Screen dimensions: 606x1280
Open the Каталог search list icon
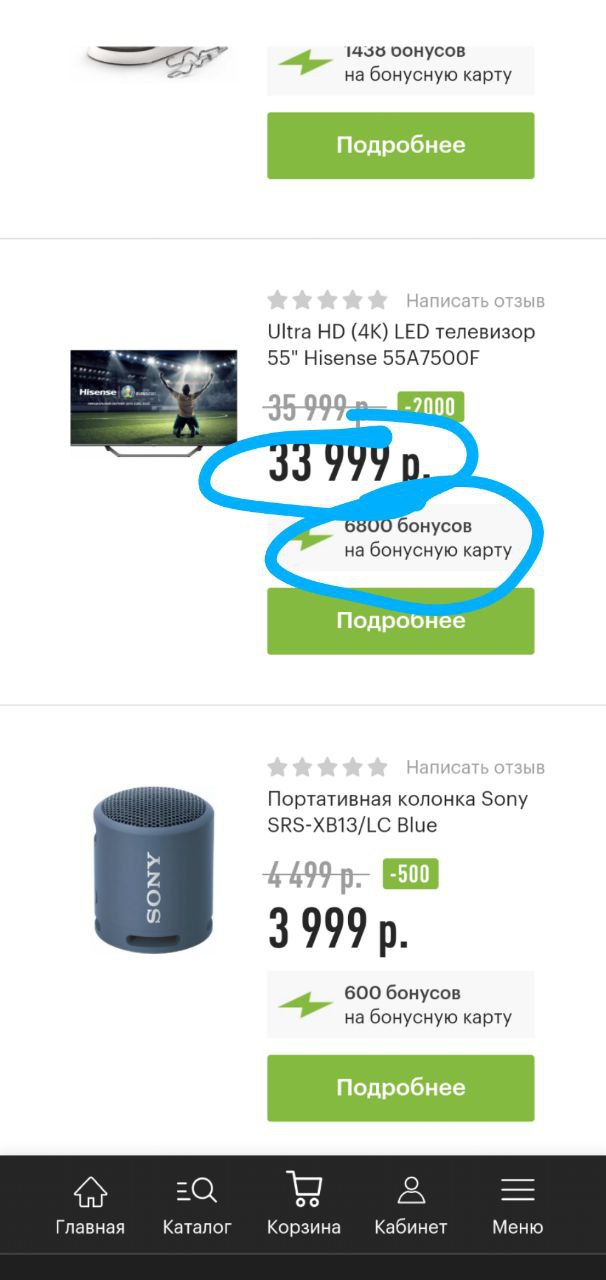[197, 1190]
